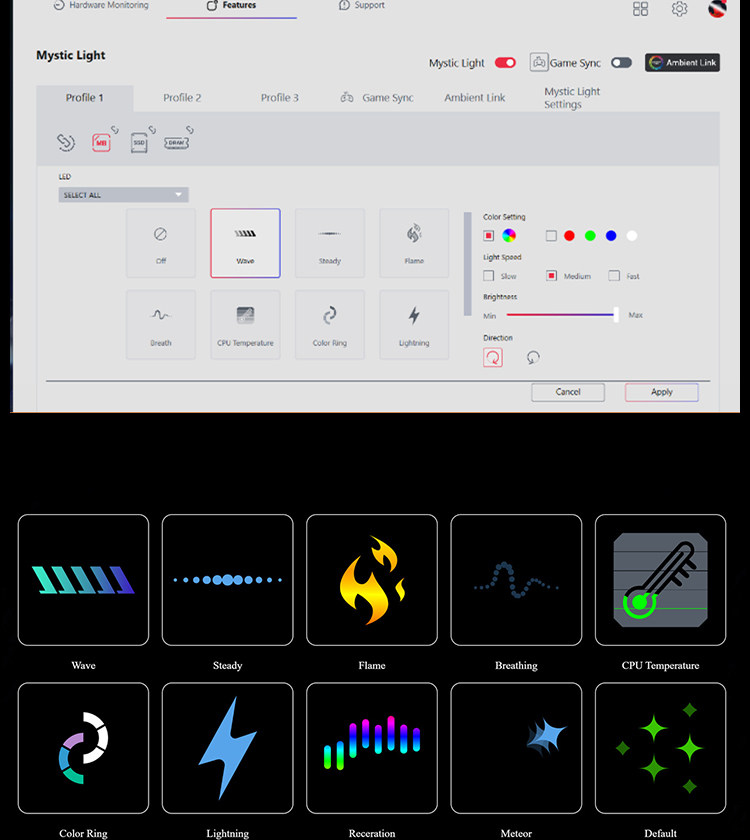Choose the CPU Temperature effect tile

click(245, 325)
